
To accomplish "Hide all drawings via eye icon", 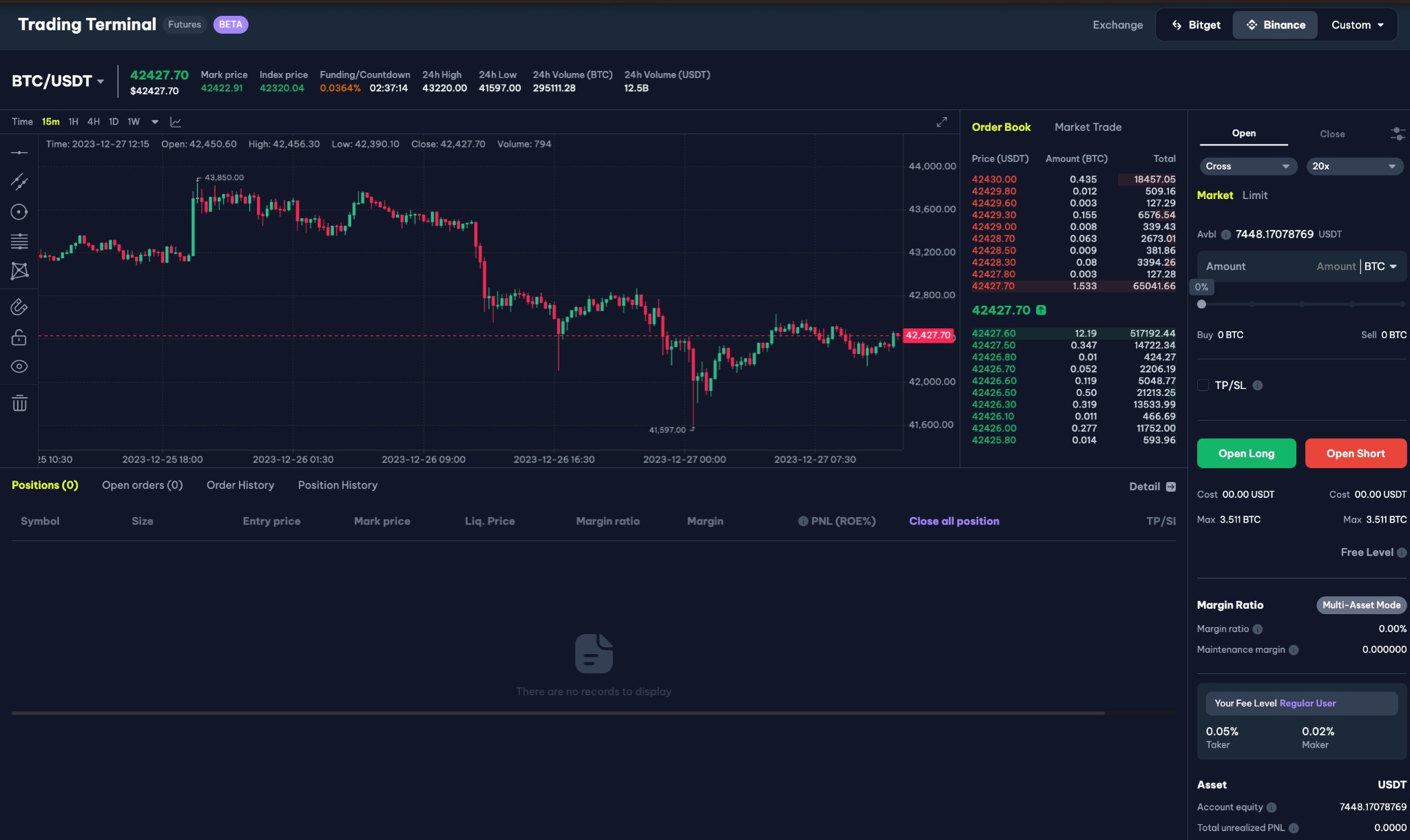I will [19, 366].
